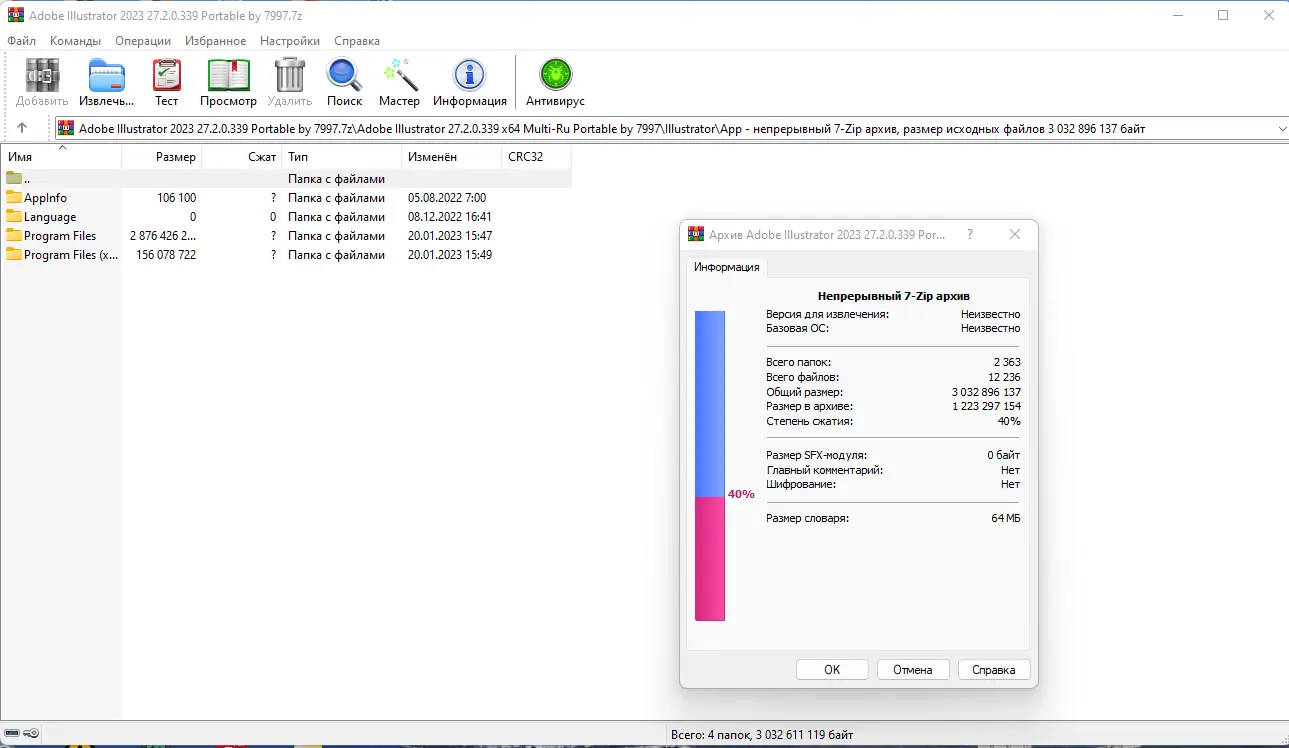Click the date "20.01.2023 15:47"
This screenshot has width=1289, height=748.
click(x=450, y=236)
